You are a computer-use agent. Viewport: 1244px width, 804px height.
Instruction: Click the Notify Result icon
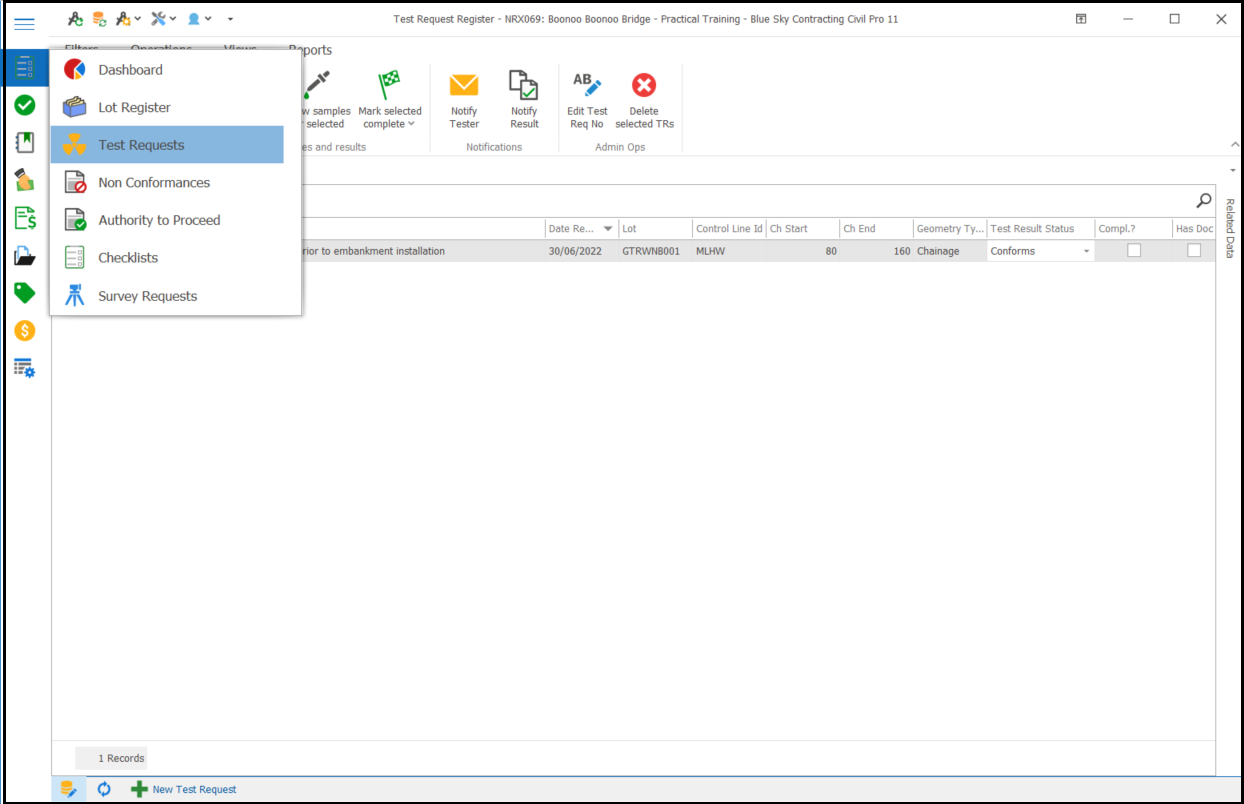coord(524,86)
